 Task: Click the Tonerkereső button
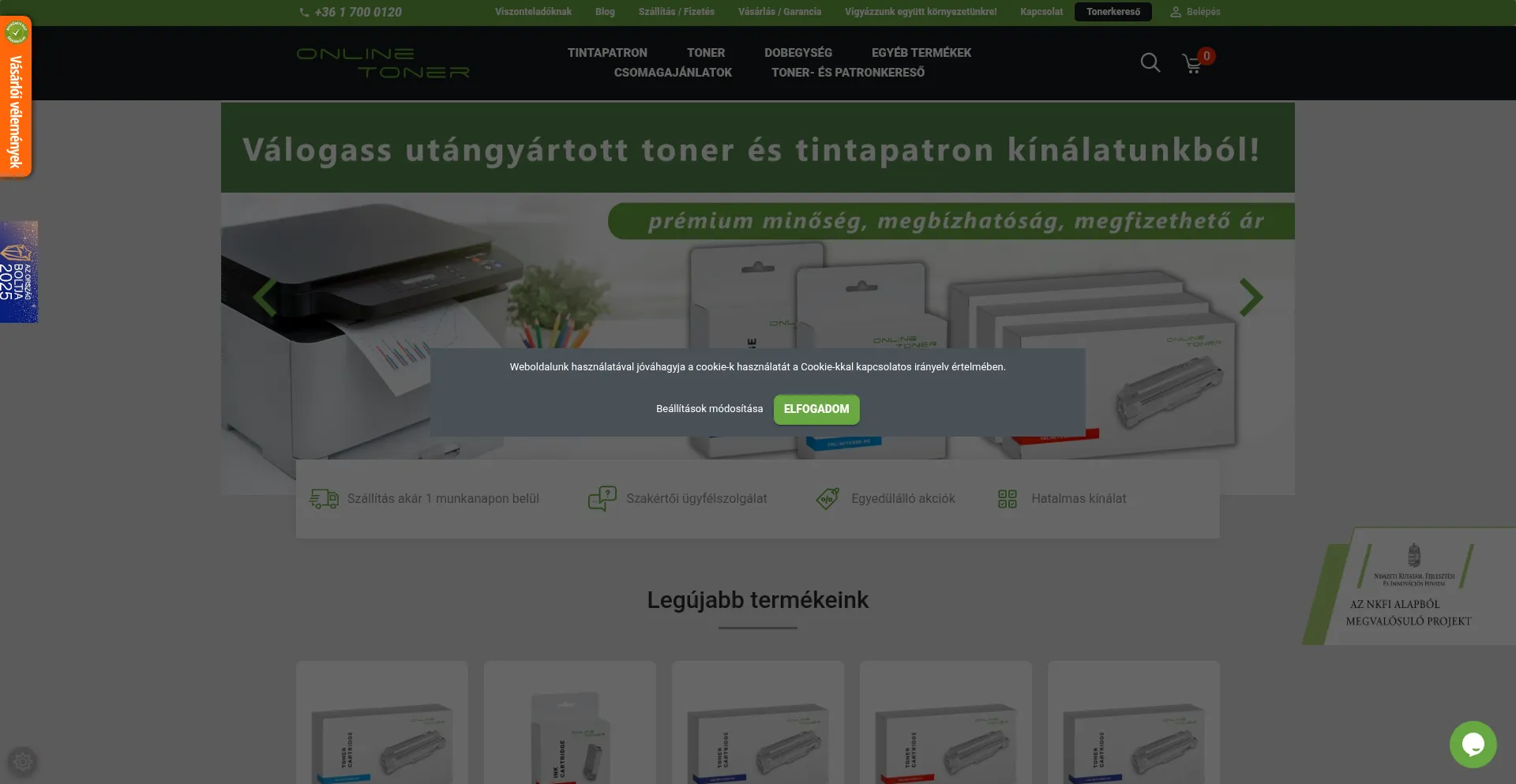pyautogui.click(x=1113, y=12)
